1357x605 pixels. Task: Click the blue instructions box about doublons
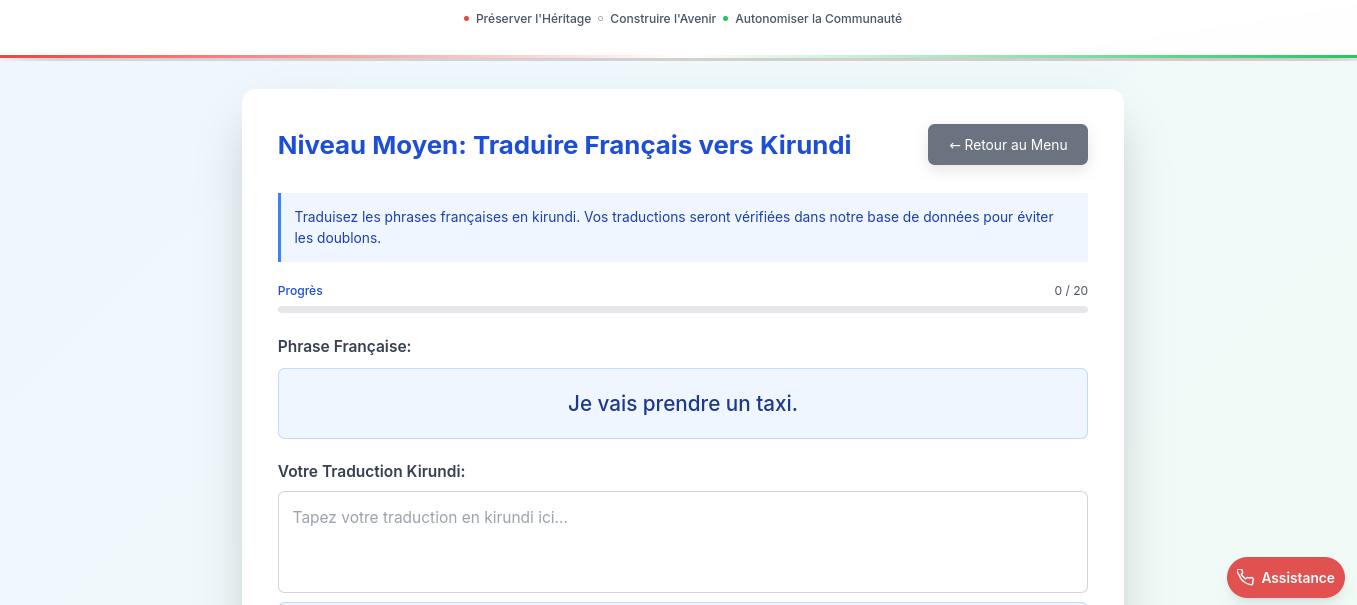[x=683, y=227]
